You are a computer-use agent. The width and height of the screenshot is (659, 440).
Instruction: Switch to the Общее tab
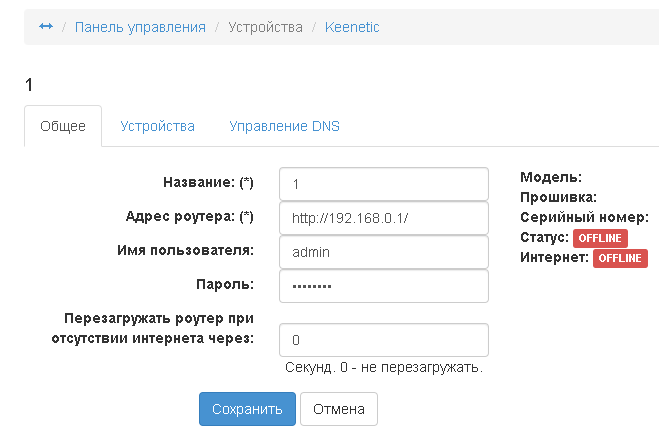point(63,127)
